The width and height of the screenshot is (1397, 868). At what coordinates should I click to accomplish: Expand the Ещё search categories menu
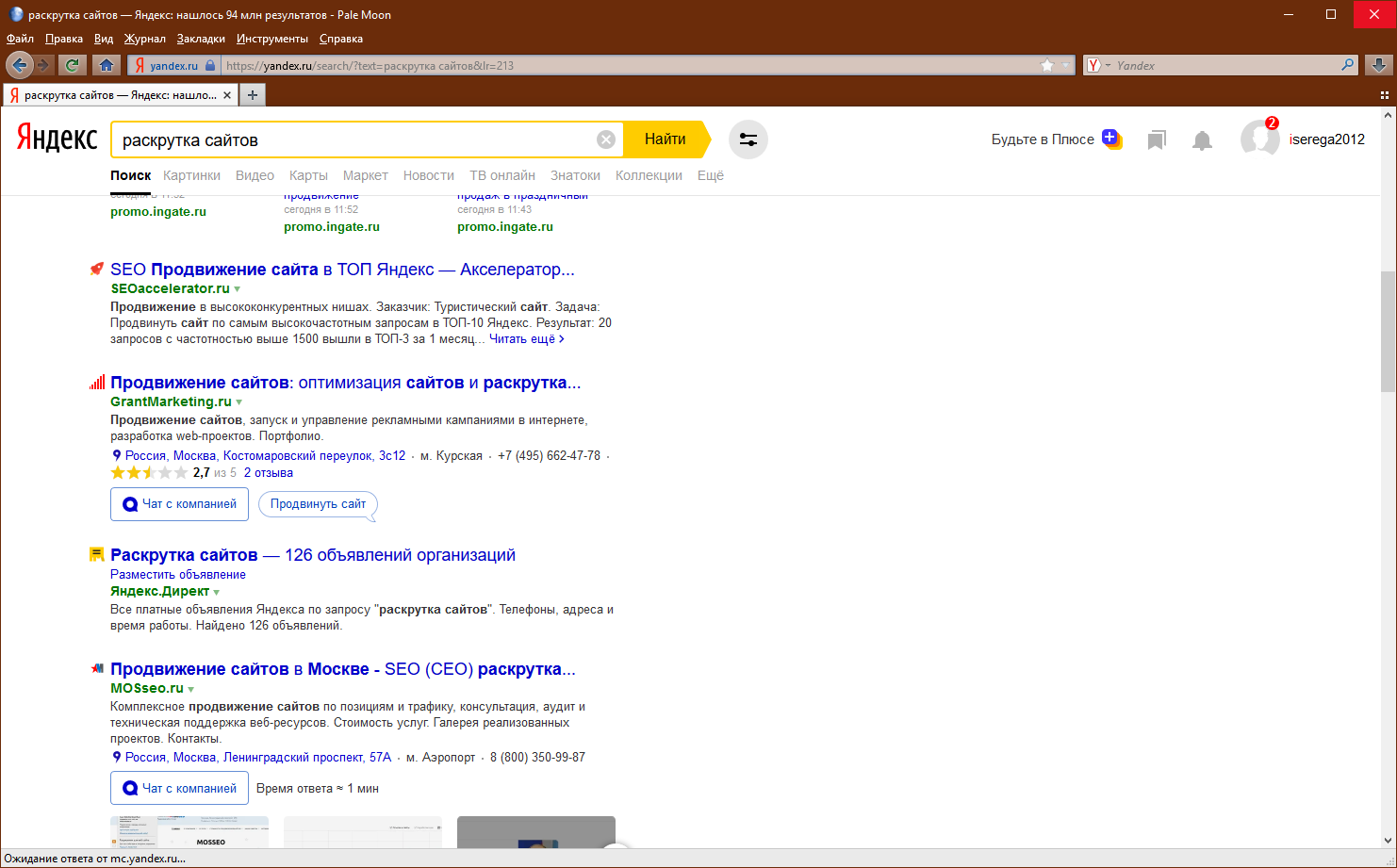(x=711, y=175)
